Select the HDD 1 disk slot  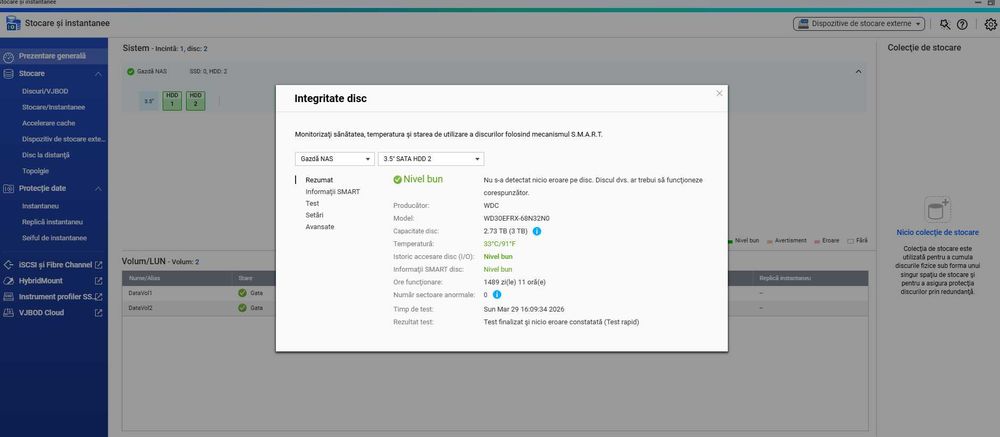tap(172, 101)
